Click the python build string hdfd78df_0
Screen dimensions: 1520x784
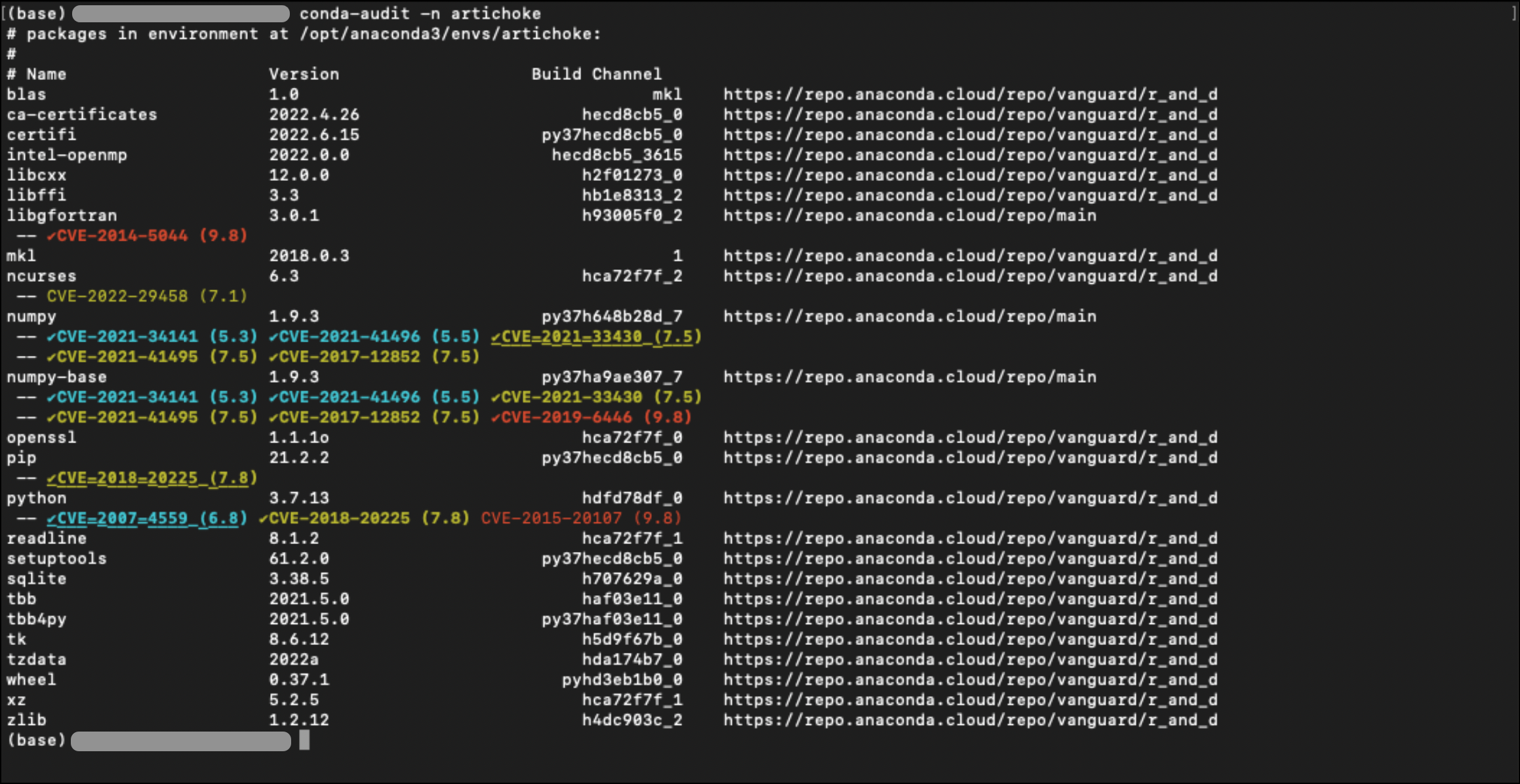coord(632,498)
